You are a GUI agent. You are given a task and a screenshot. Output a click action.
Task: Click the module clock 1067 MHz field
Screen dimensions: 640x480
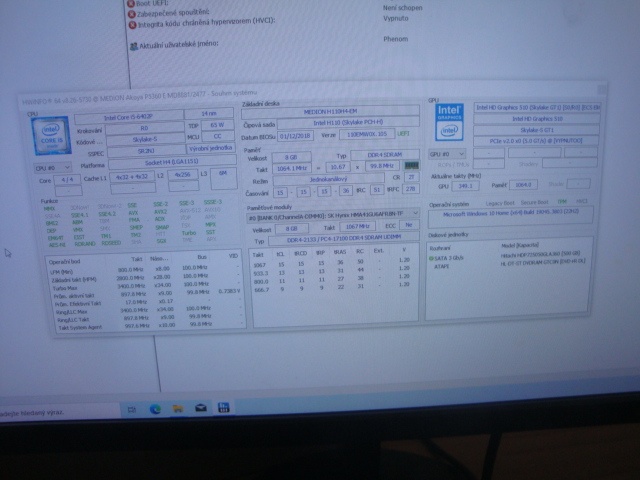[357, 226]
